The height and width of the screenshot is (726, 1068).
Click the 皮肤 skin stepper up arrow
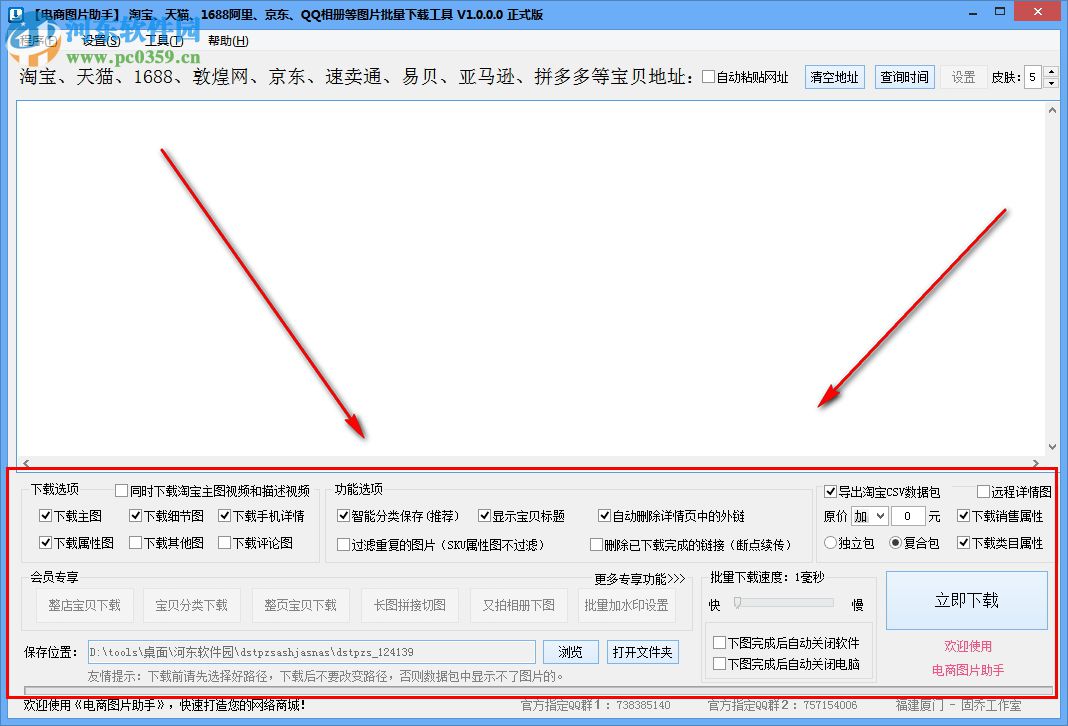pyautogui.click(x=1052, y=70)
